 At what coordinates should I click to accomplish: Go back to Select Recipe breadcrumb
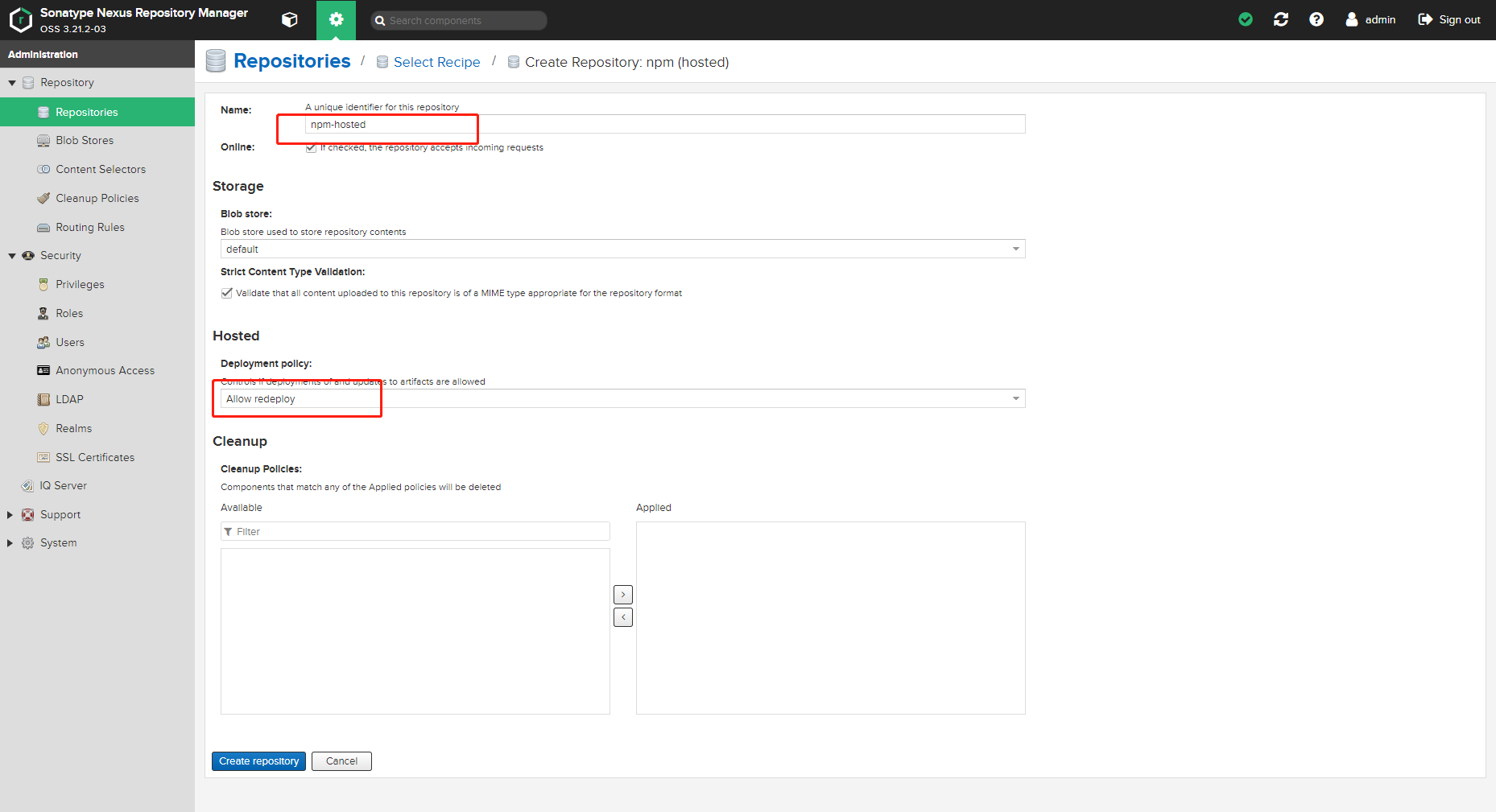436,62
